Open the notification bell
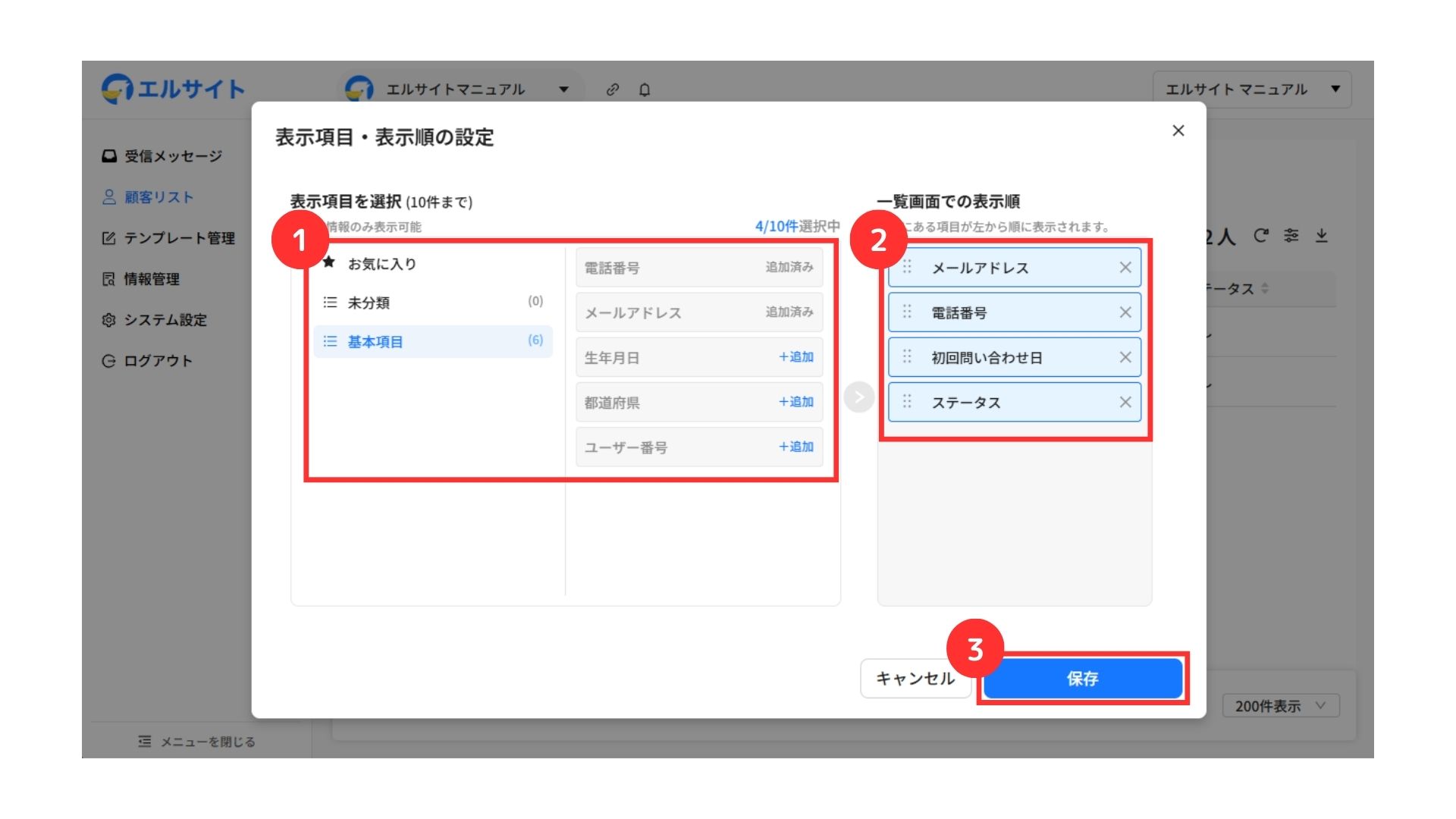 click(x=645, y=89)
